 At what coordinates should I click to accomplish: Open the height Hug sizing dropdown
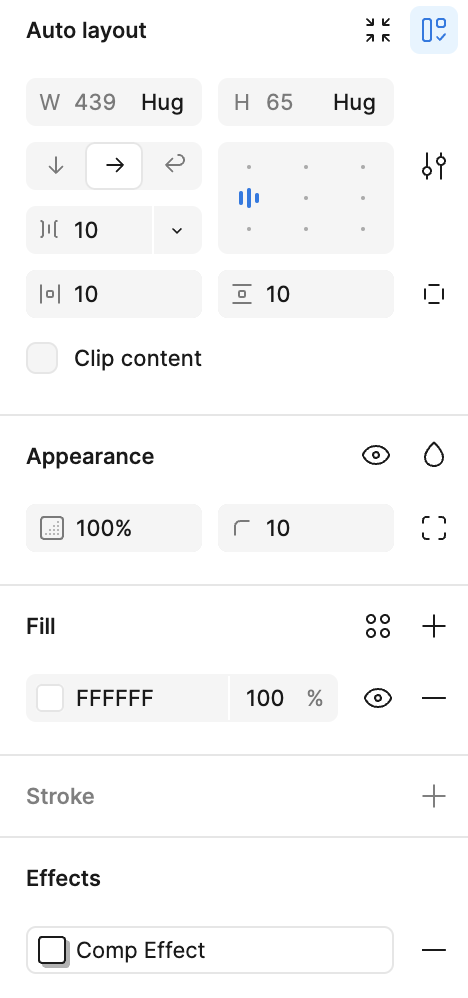354,102
